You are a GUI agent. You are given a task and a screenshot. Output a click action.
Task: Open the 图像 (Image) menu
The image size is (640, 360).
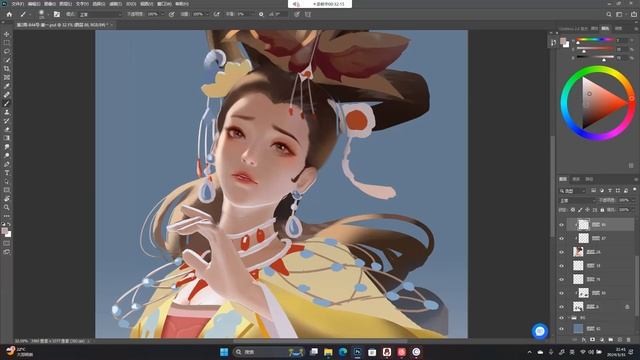[x=49, y=4]
